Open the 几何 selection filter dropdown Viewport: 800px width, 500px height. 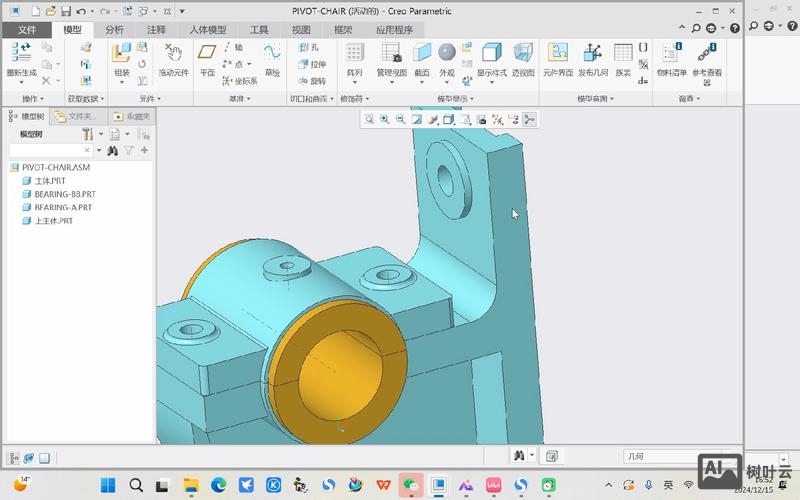tap(658, 455)
